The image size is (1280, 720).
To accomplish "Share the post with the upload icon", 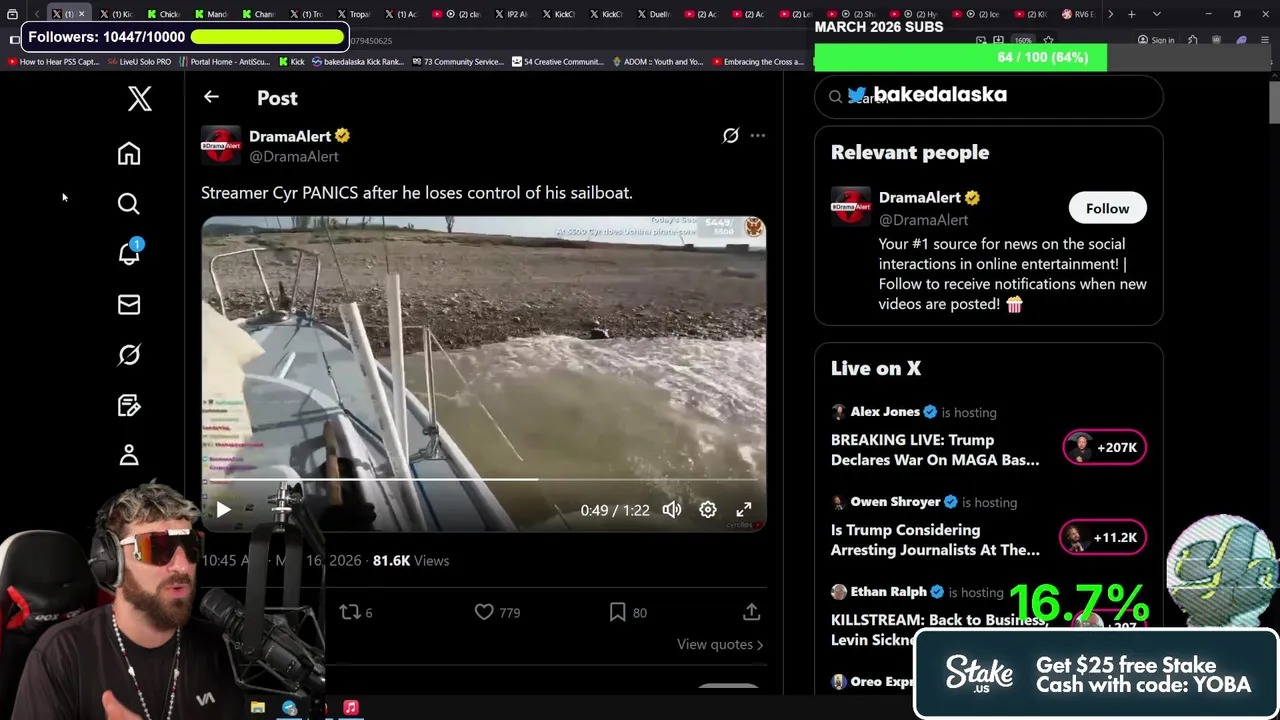I will (751, 612).
